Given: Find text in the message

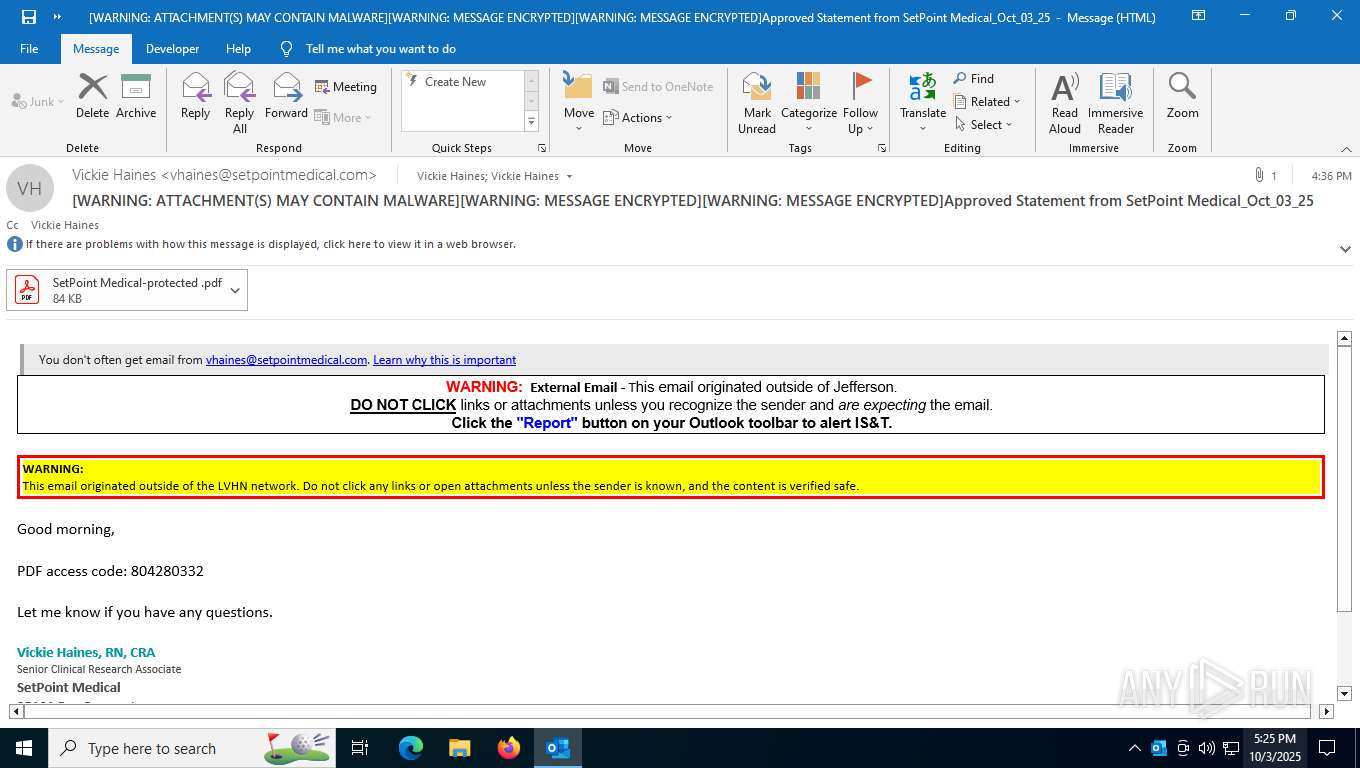Looking at the screenshot, I should tap(973, 78).
